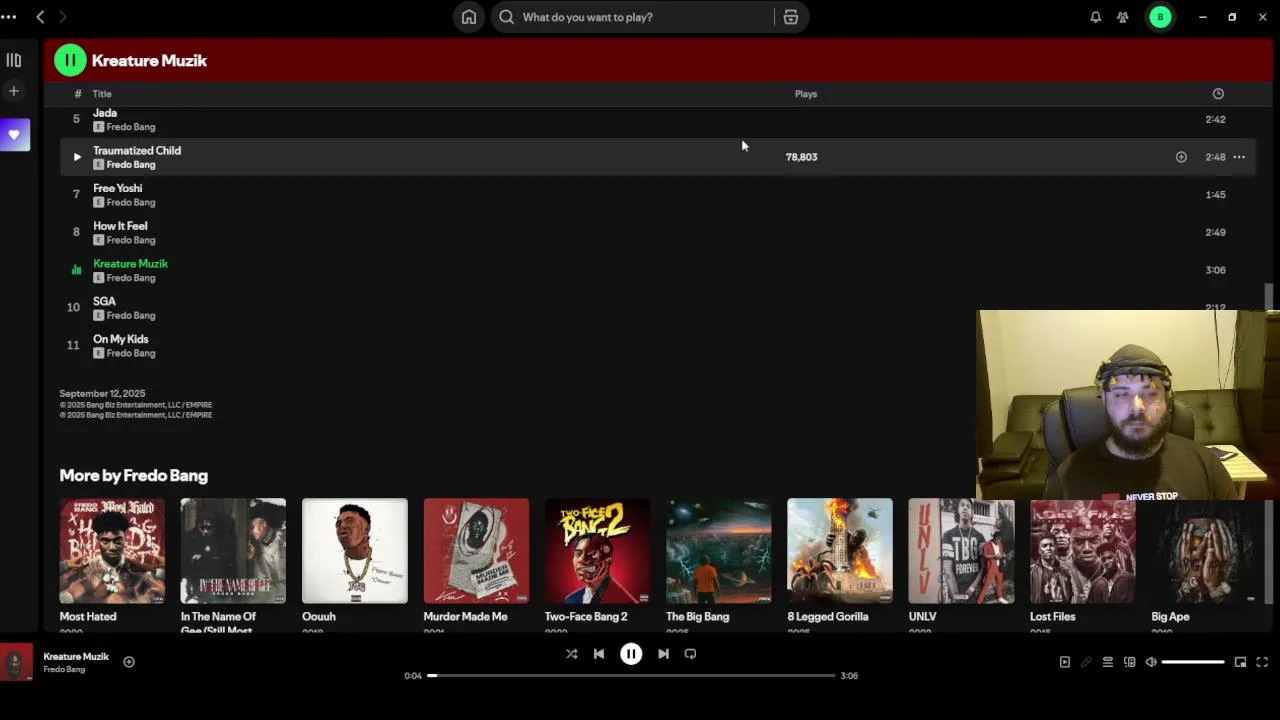Open the Most Hated album cover

click(x=112, y=551)
